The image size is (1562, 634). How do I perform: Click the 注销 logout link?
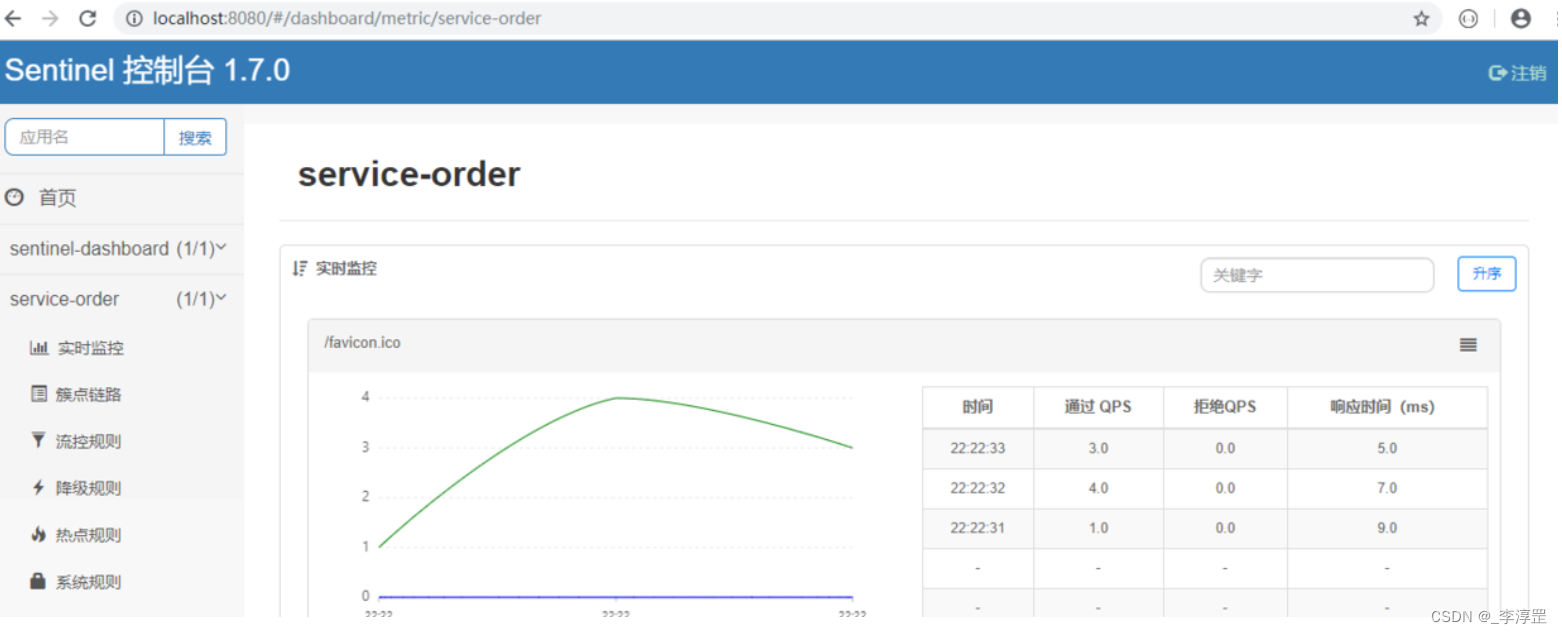[x=1518, y=73]
